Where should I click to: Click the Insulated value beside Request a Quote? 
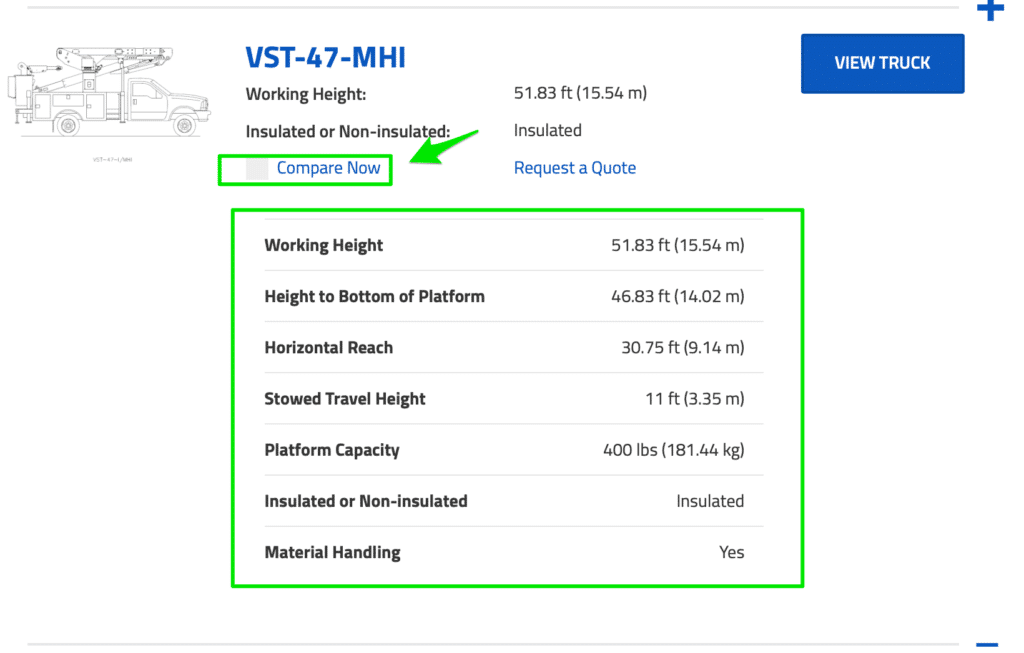click(547, 131)
